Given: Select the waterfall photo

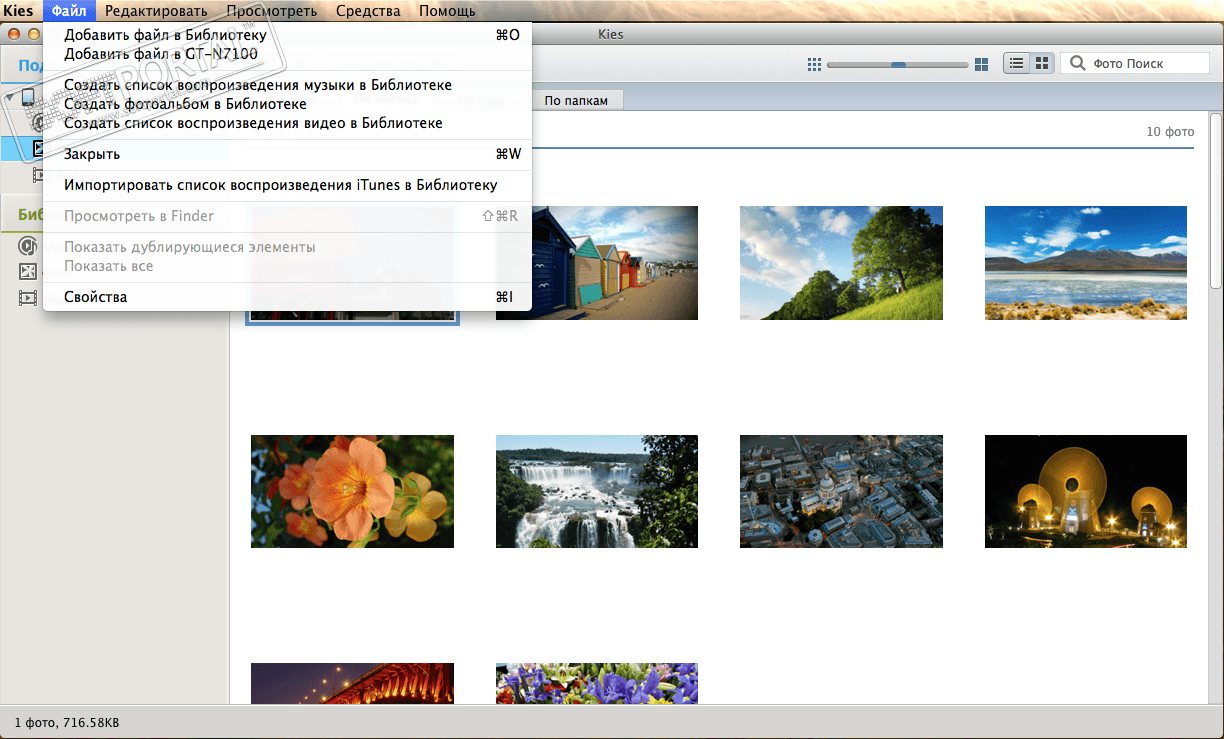Looking at the screenshot, I should 597,491.
